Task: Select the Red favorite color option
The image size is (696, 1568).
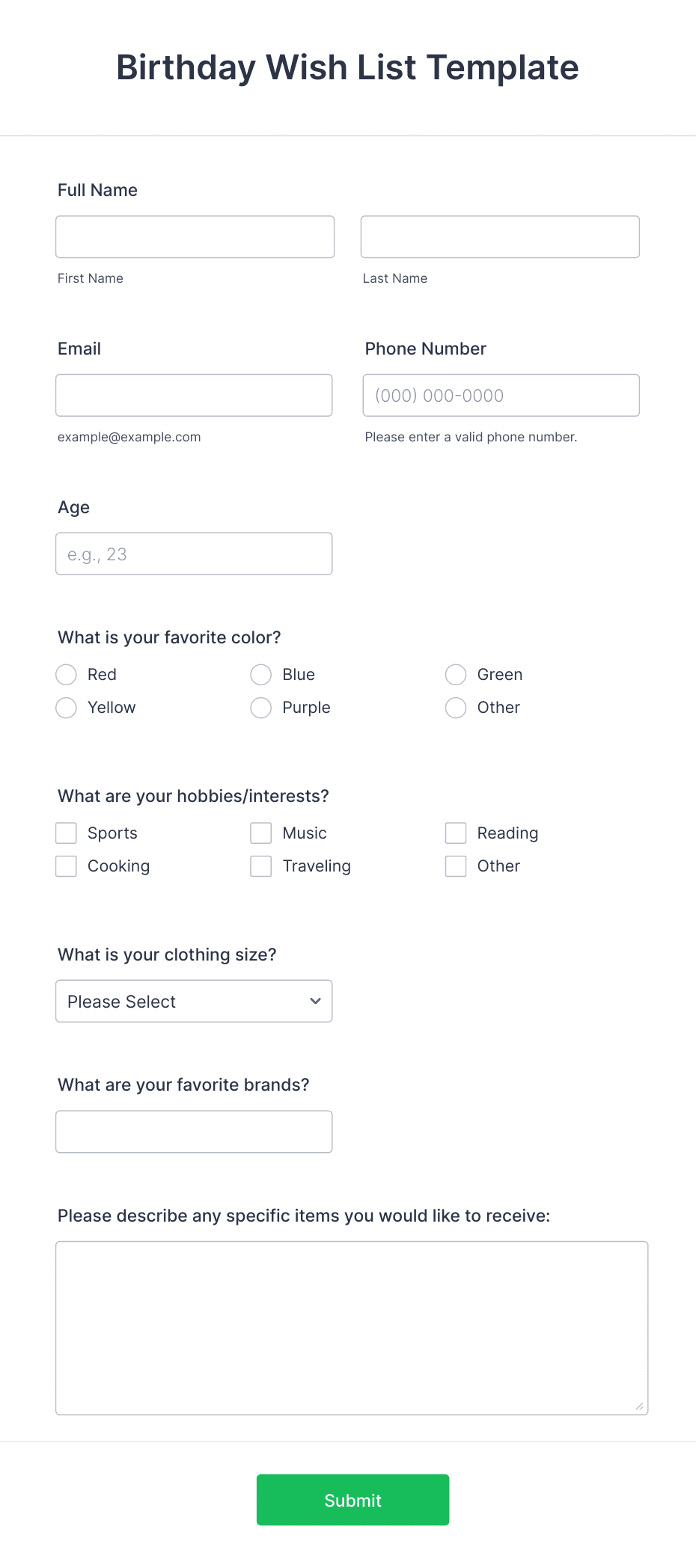Action: coord(66,674)
